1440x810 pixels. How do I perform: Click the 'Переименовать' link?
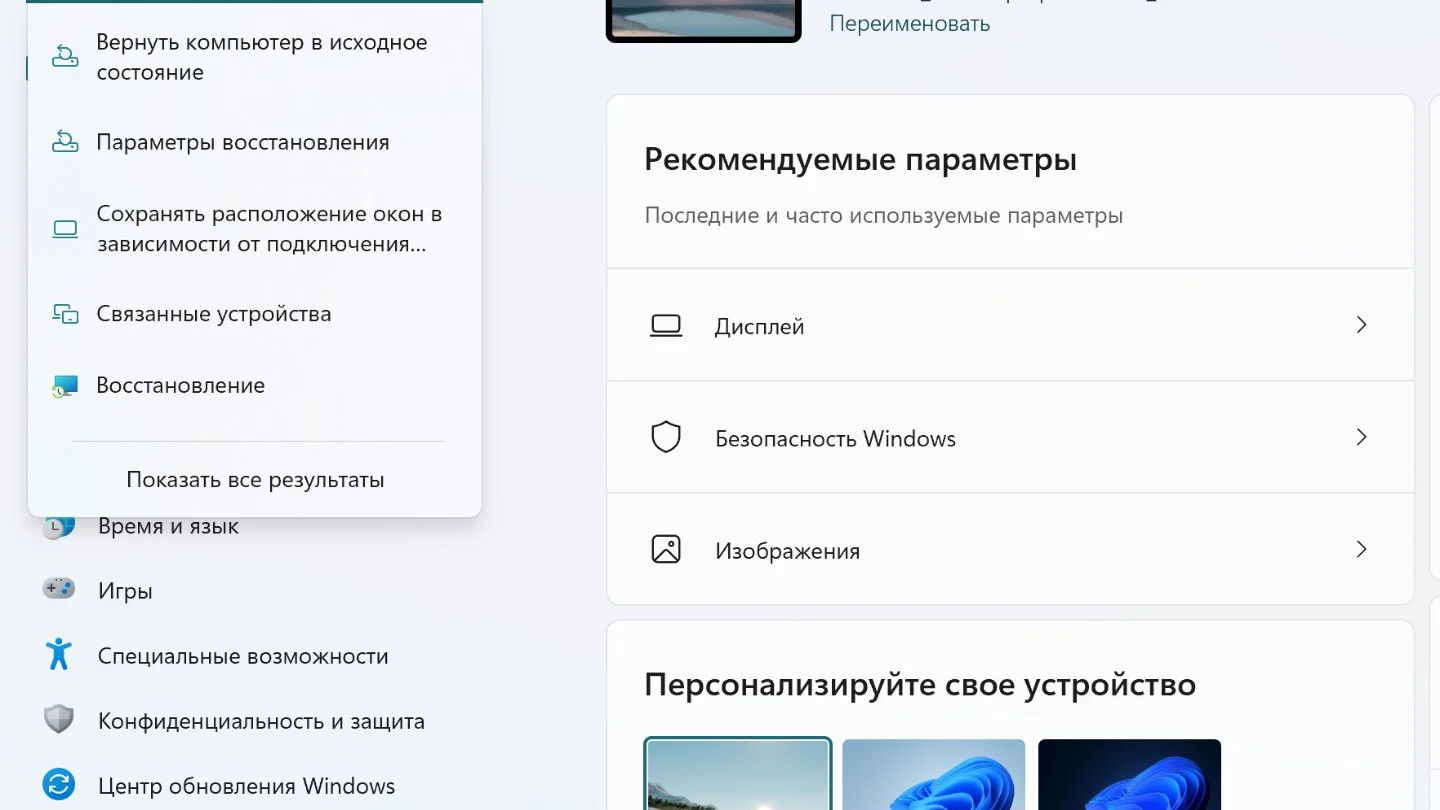pos(910,23)
